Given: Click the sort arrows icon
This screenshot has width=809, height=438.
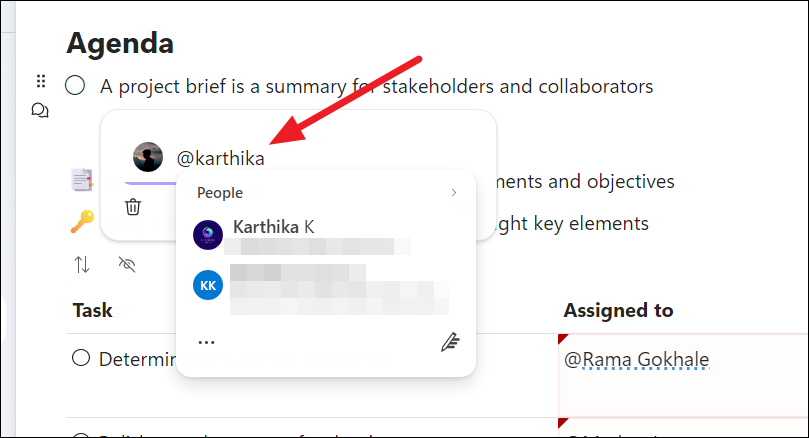Looking at the screenshot, I should [x=82, y=265].
